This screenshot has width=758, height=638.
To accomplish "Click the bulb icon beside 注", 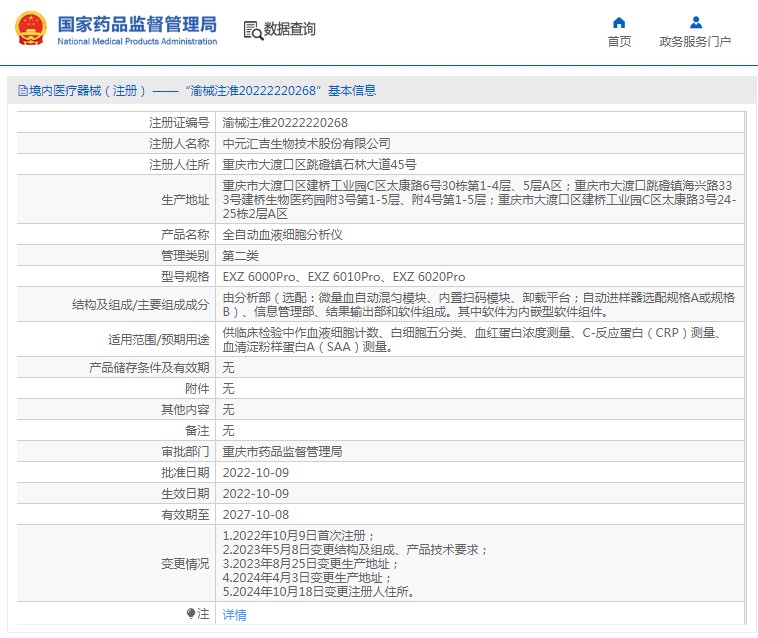I will [x=190, y=613].
